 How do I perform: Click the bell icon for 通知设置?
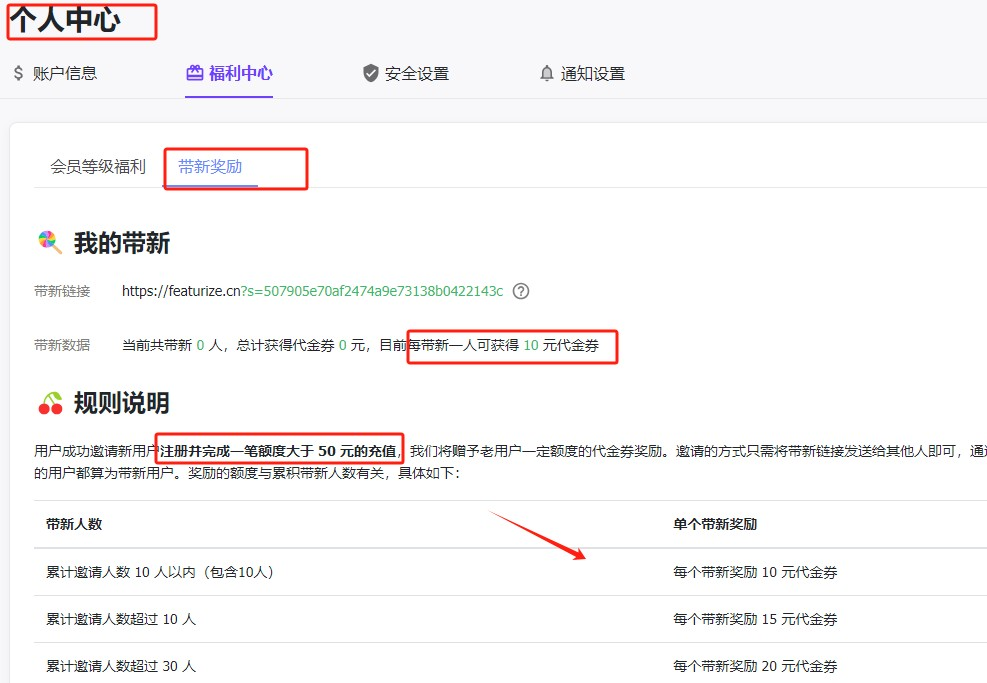point(546,73)
